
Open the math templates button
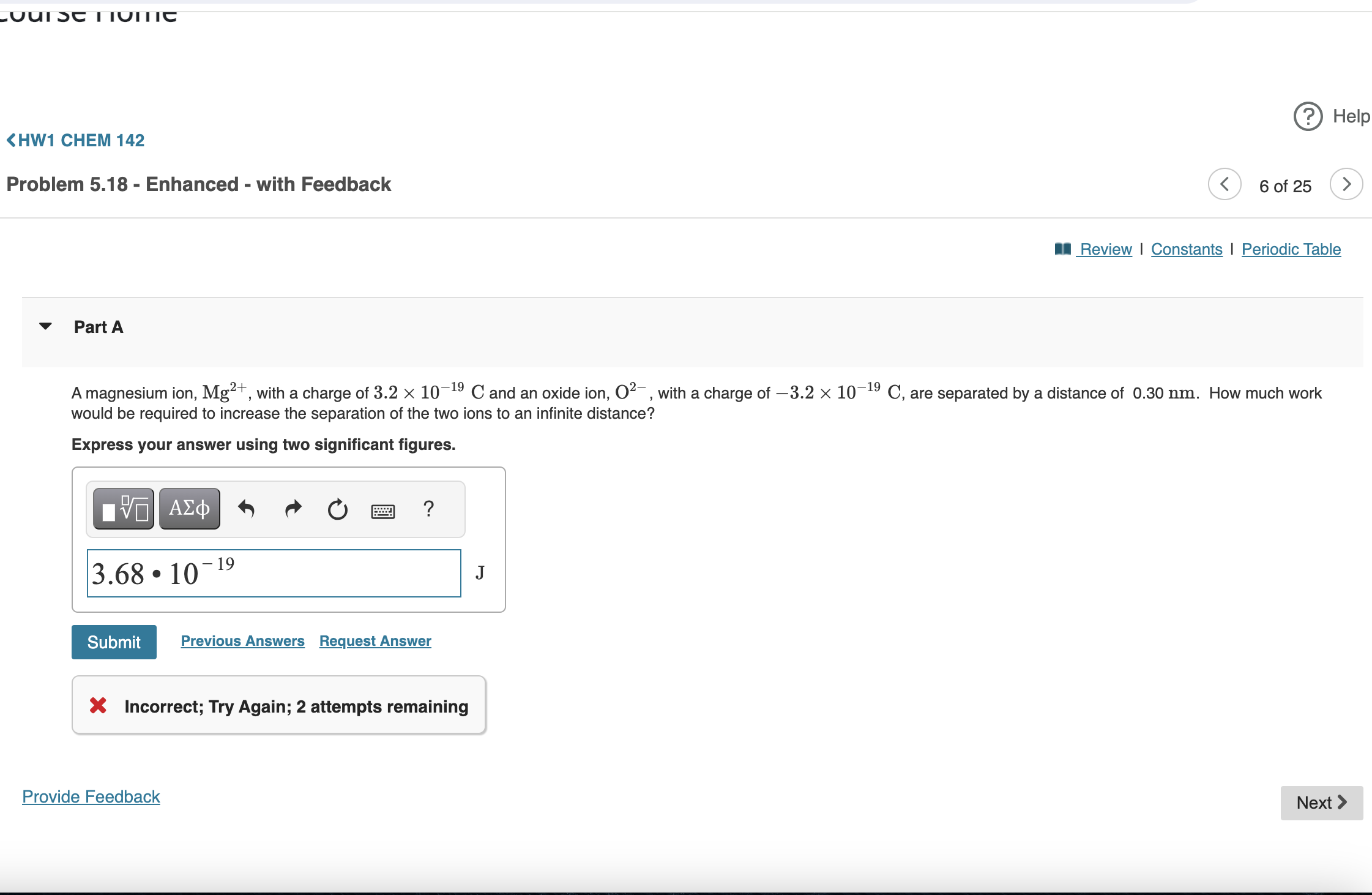[x=124, y=509]
